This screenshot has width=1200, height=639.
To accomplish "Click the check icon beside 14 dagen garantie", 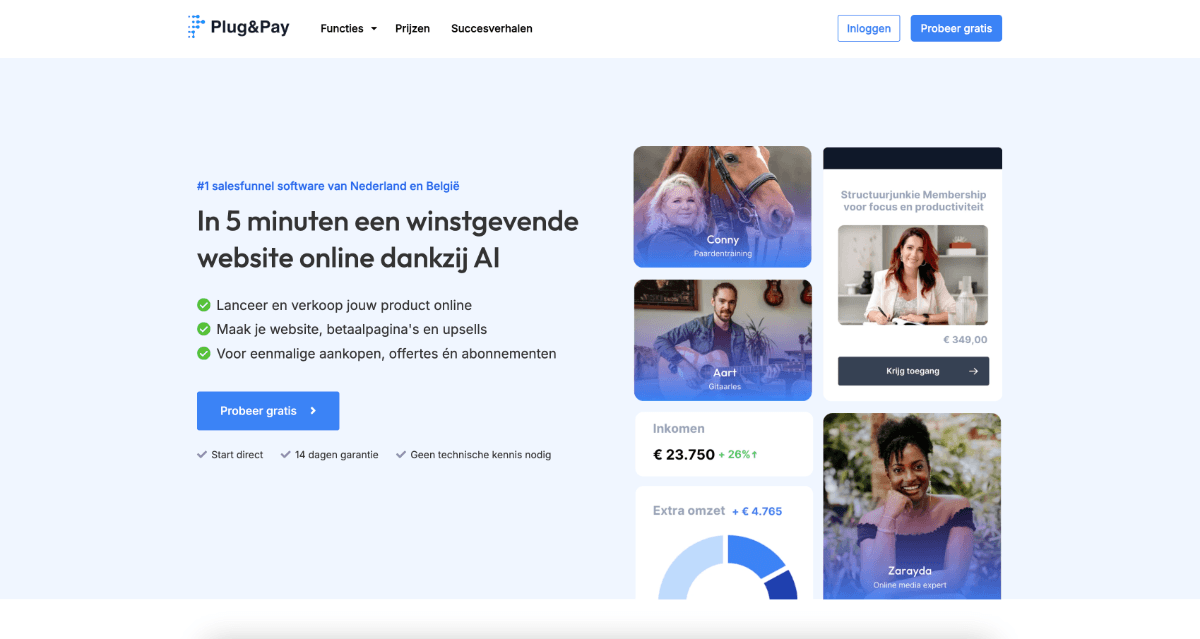I will [286, 454].
